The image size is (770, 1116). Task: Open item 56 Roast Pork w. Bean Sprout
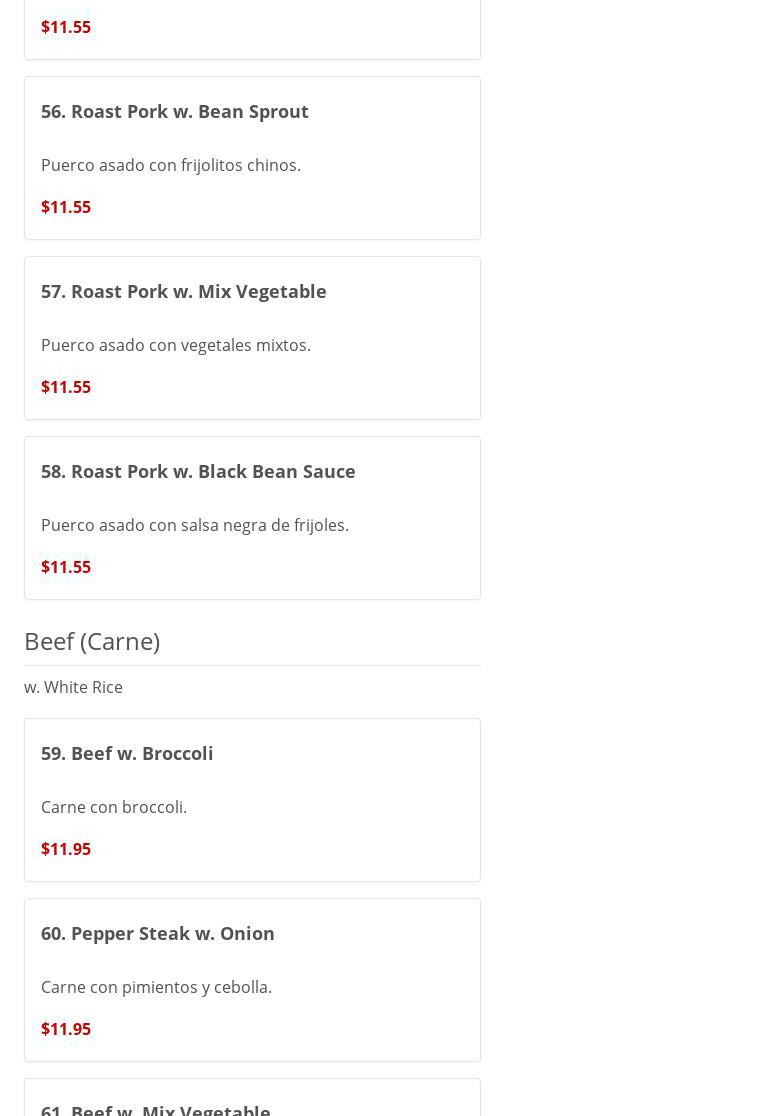coord(175,111)
